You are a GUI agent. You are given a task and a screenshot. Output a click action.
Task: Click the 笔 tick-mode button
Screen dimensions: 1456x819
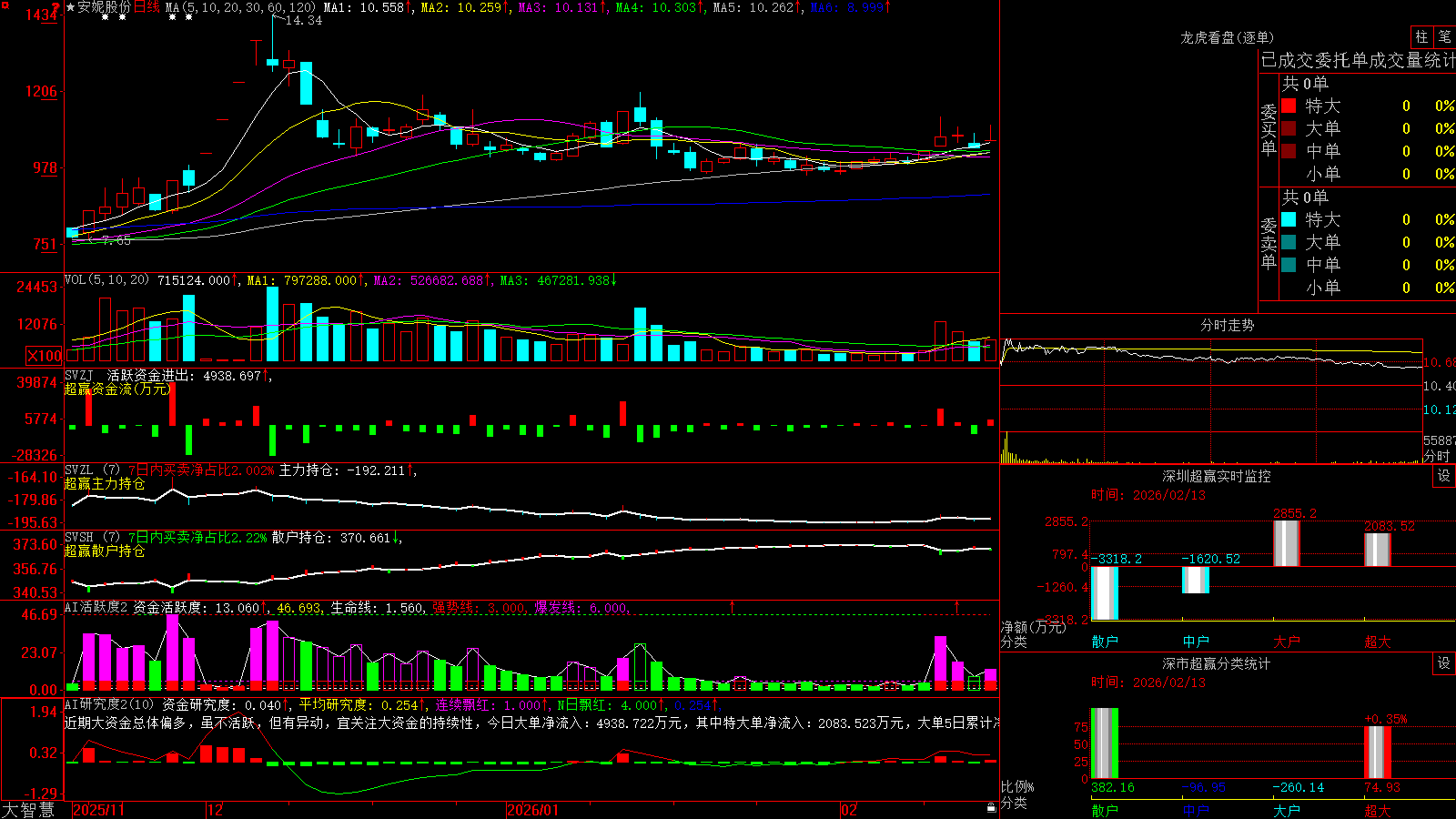pyautogui.click(x=1445, y=37)
